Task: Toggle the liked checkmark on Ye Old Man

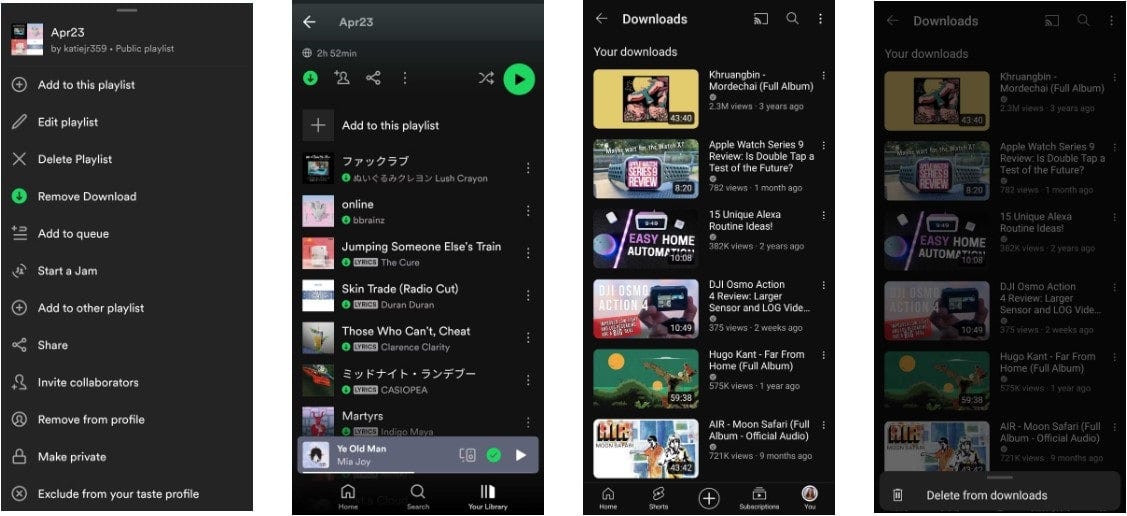Action: pos(493,455)
